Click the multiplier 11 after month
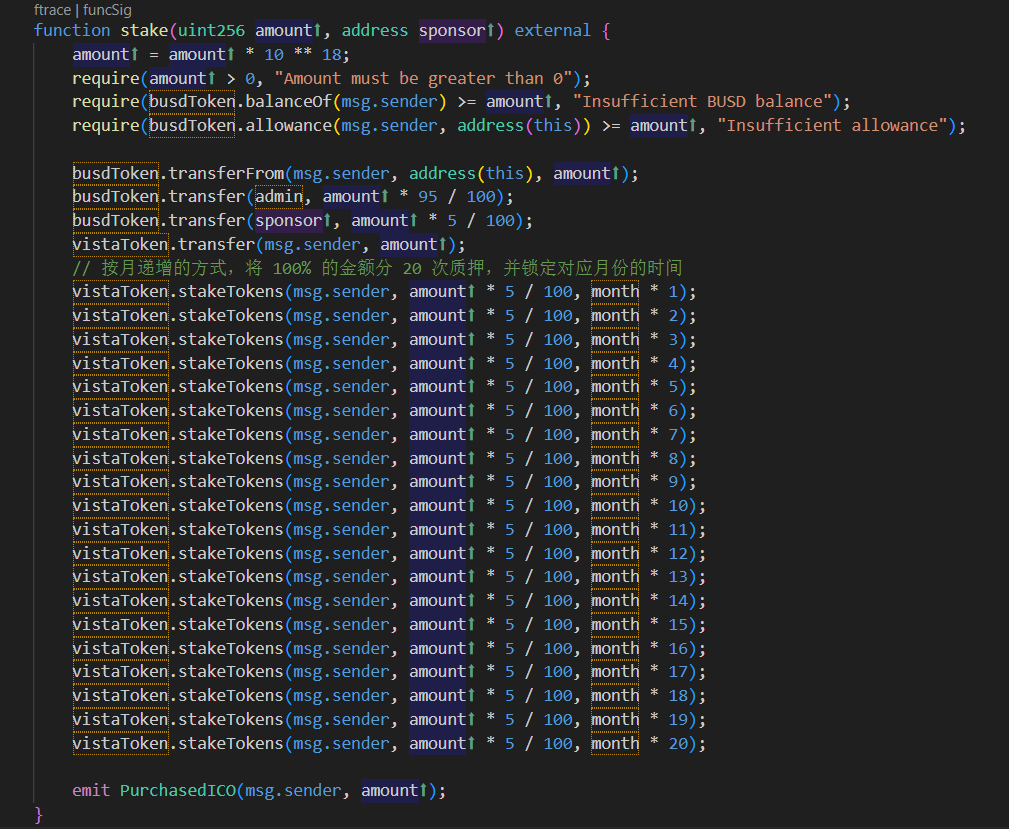The image size is (1009, 829). tap(678, 530)
